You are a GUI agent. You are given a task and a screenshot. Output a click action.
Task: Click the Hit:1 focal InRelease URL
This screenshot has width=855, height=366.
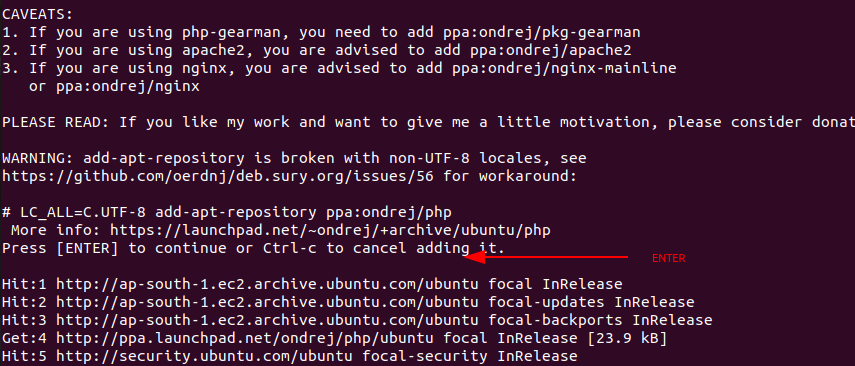tap(267, 284)
